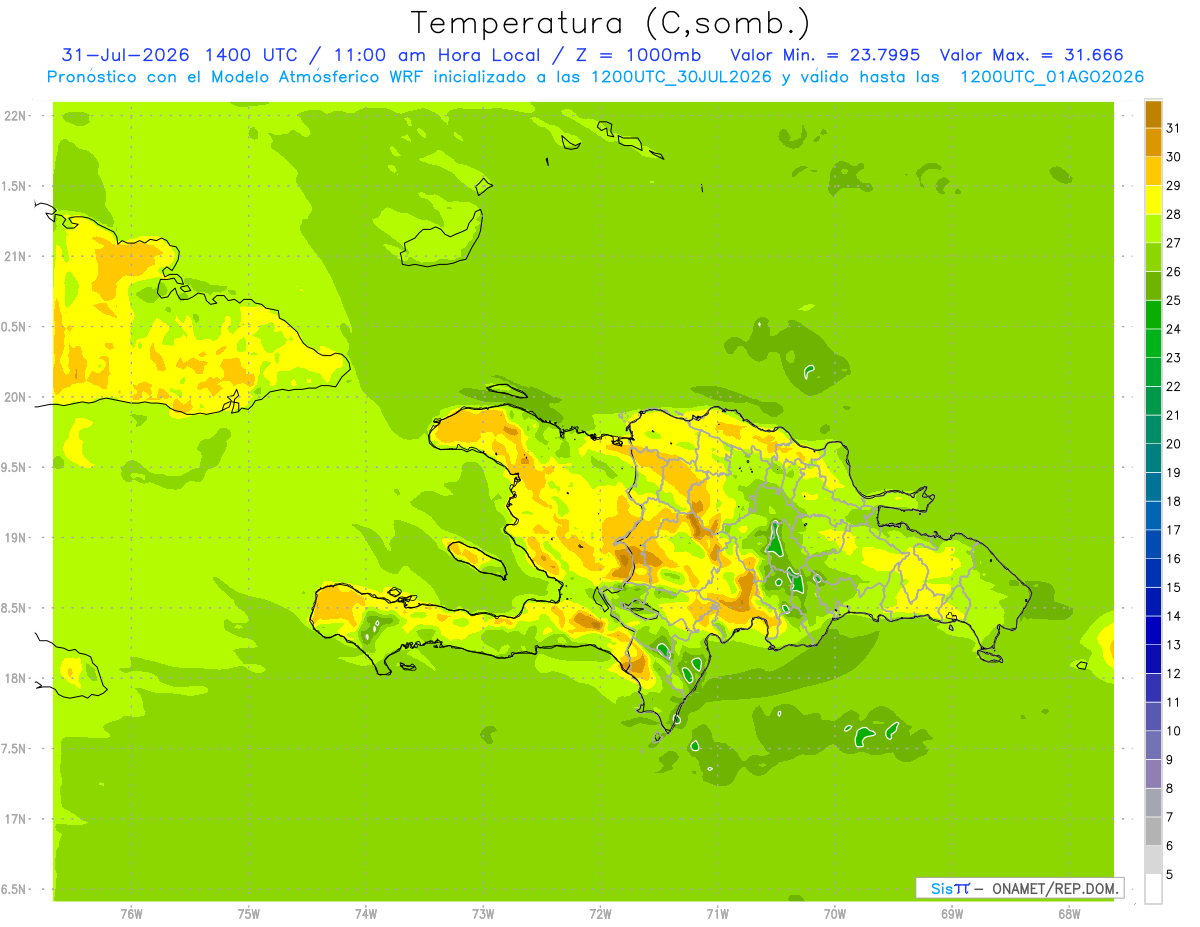The height and width of the screenshot is (927, 1200).
Task: Click the legend value label "10"
Action: click(1174, 731)
